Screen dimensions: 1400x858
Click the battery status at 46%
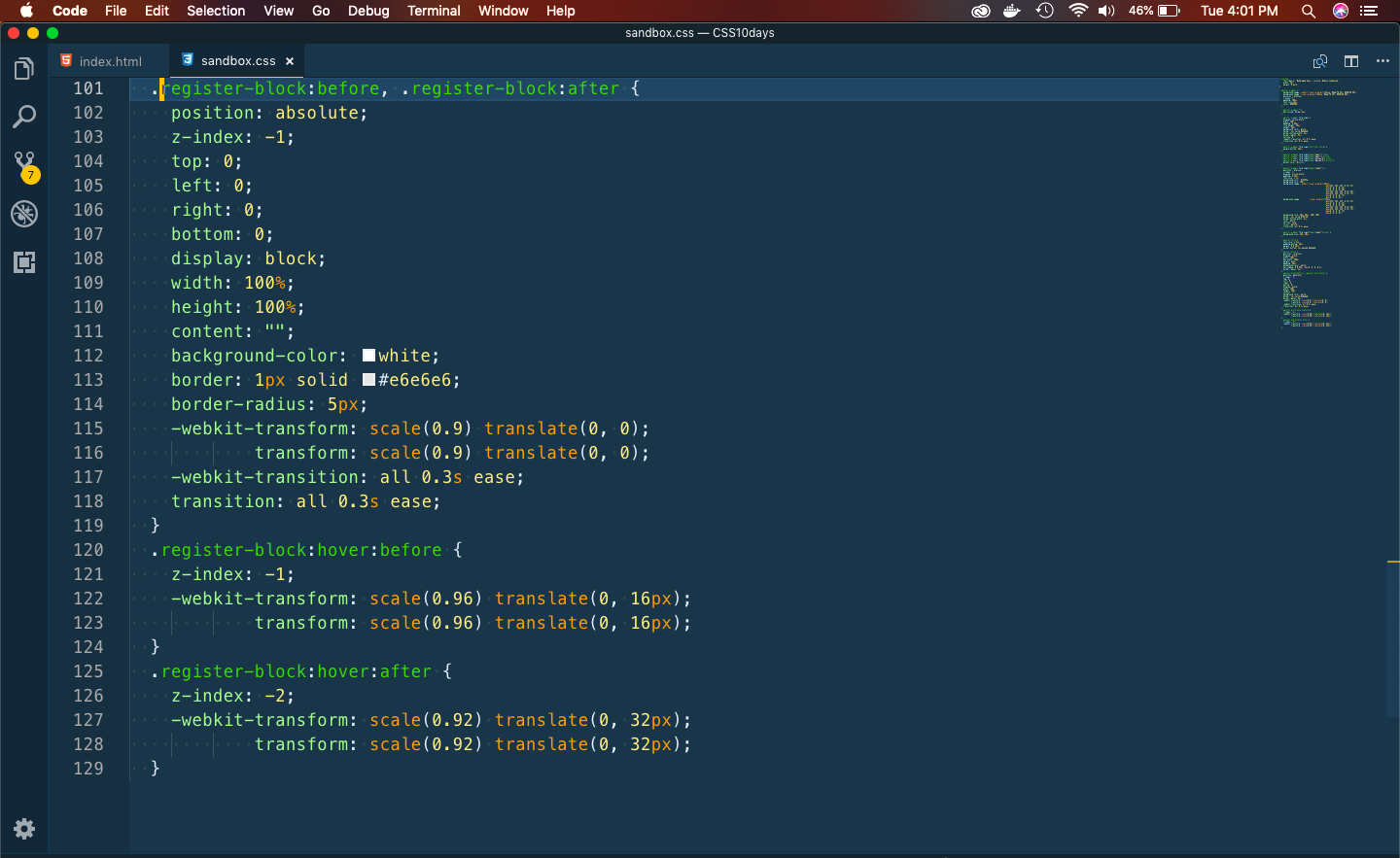coord(1155,11)
